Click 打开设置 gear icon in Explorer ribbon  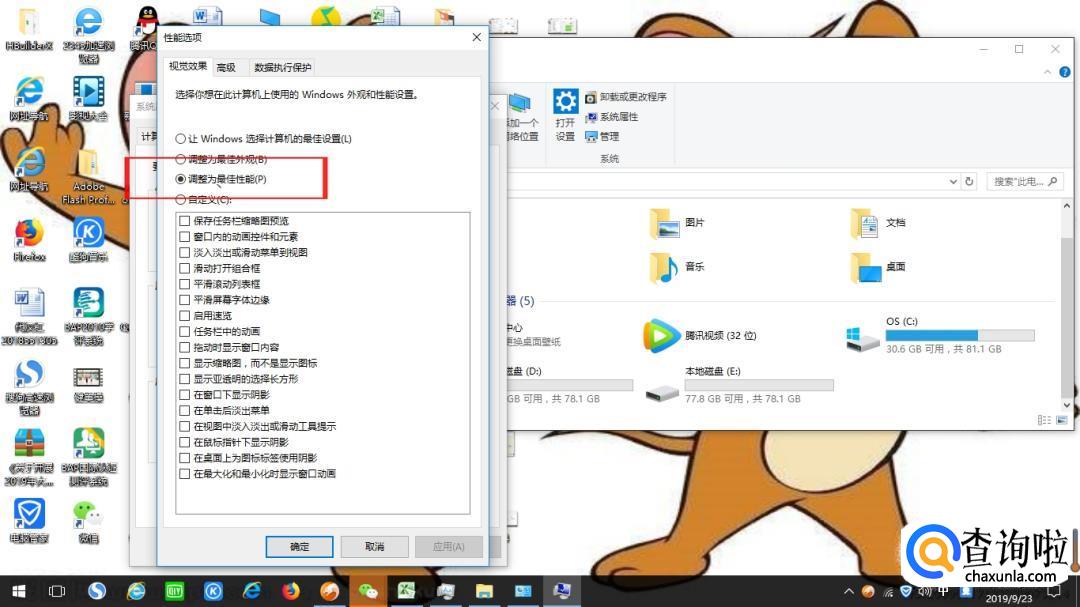click(x=565, y=114)
